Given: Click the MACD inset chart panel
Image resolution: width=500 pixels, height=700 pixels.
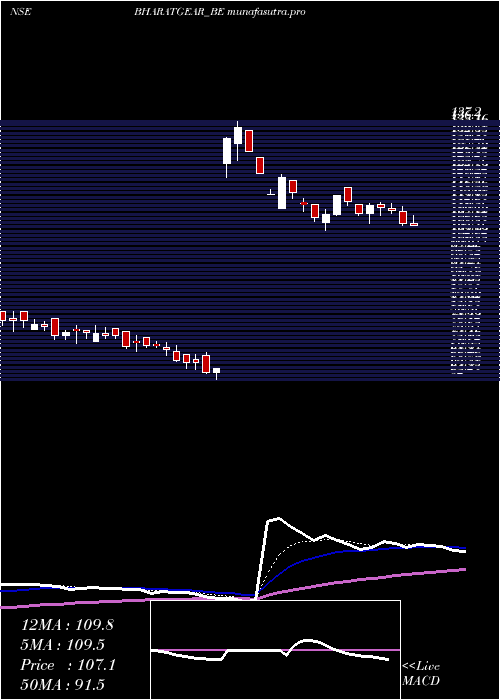Looking at the screenshot, I should (x=275, y=650).
